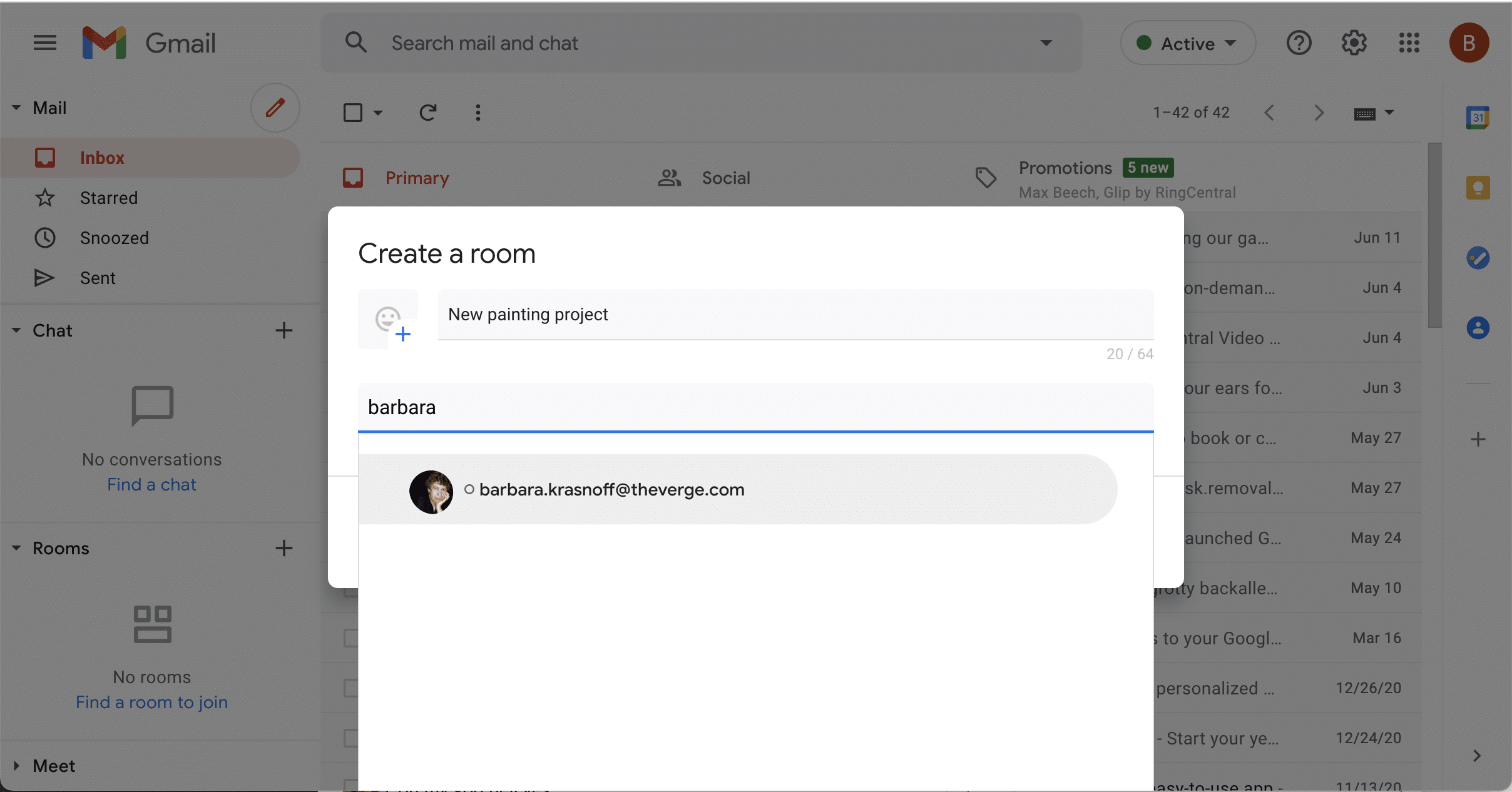Screen dimensions: 1512x792
Task: Show search options dropdown arrow
Action: coord(1046,43)
